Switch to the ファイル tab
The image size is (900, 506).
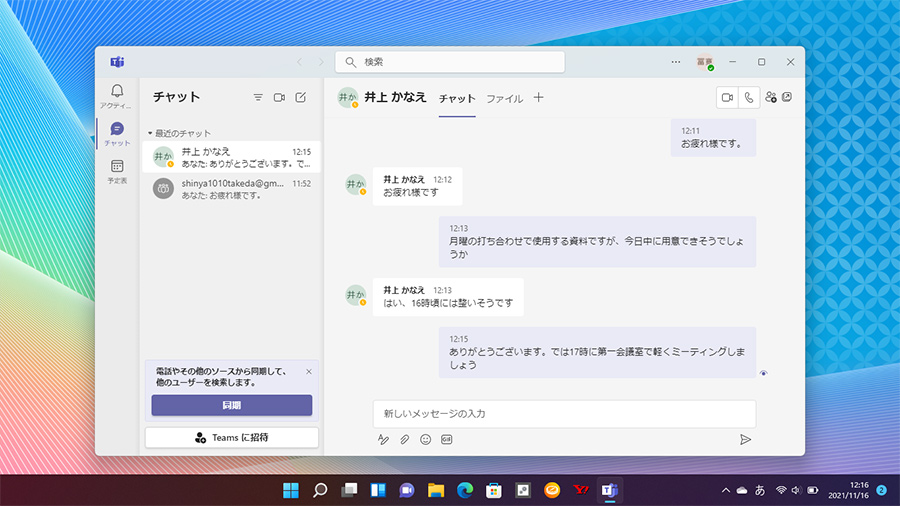504,99
